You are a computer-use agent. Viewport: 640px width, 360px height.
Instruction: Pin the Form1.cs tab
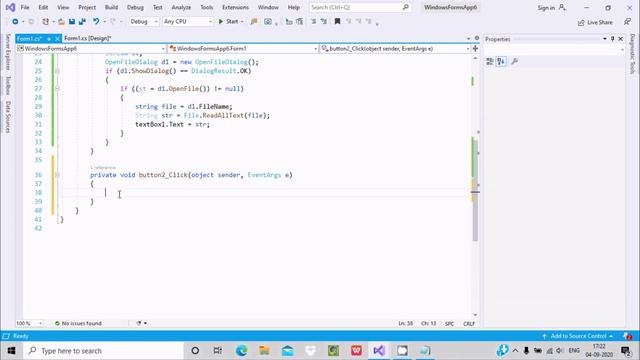pos(49,38)
